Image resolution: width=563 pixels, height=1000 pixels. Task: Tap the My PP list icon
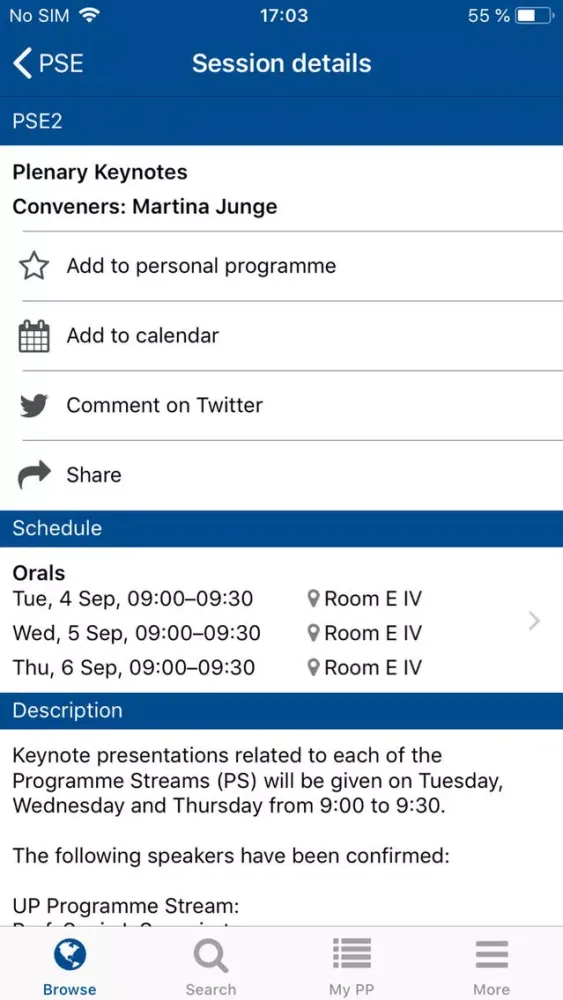[x=351, y=953]
